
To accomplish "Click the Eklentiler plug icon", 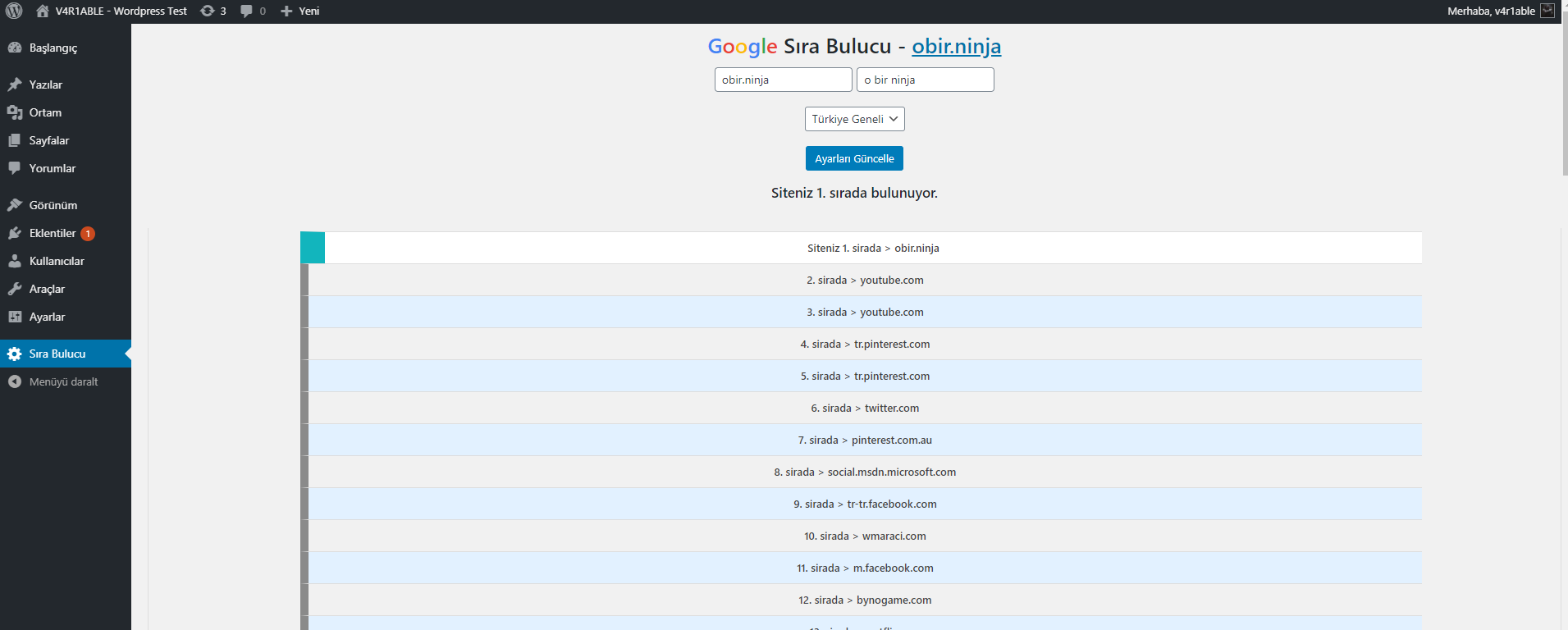I will 15,233.
